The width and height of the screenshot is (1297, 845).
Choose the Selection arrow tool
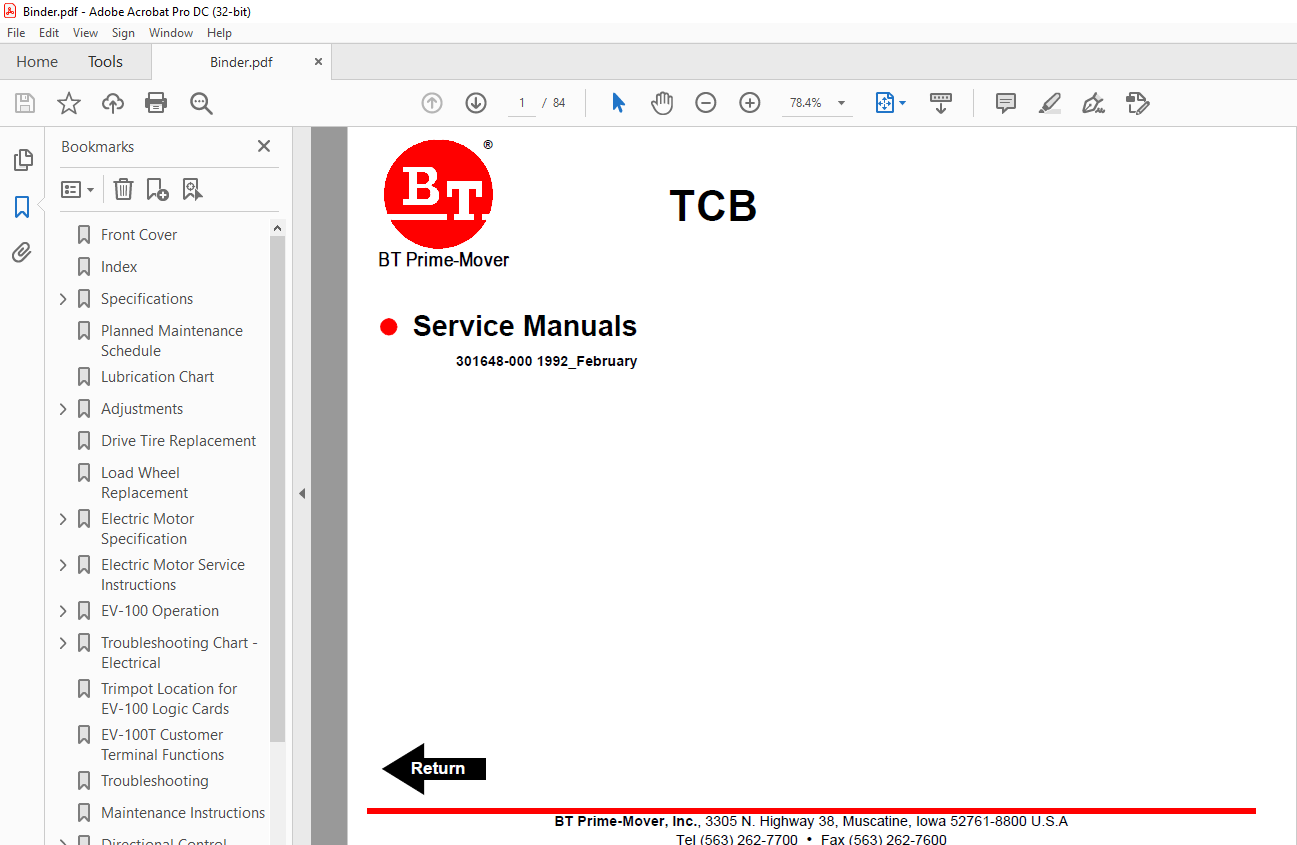[x=618, y=103]
